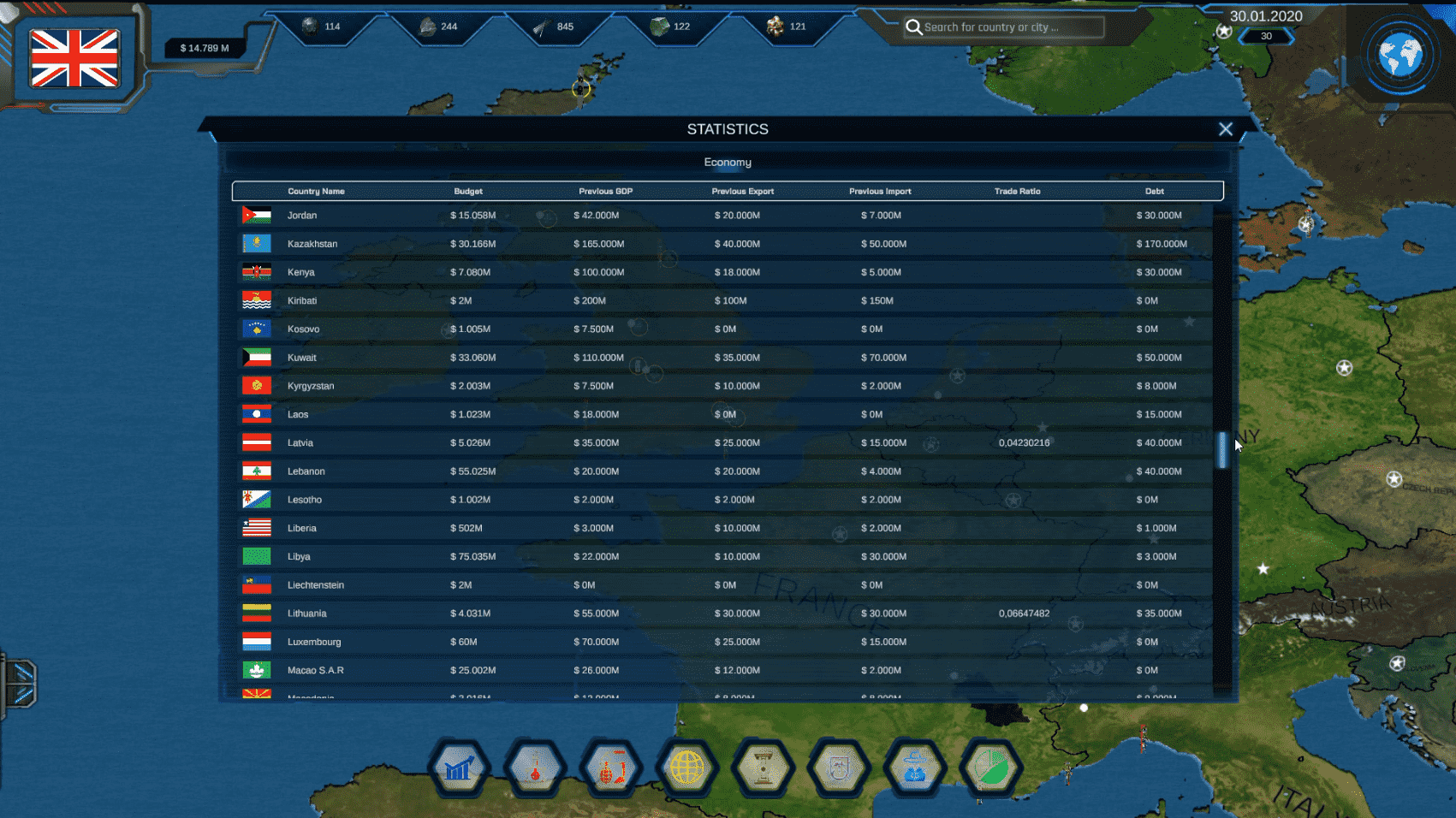Click Kenya's previous GDP $ 100.000M
Image resolution: width=1456 pixels, height=818 pixels.
point(599,272)
